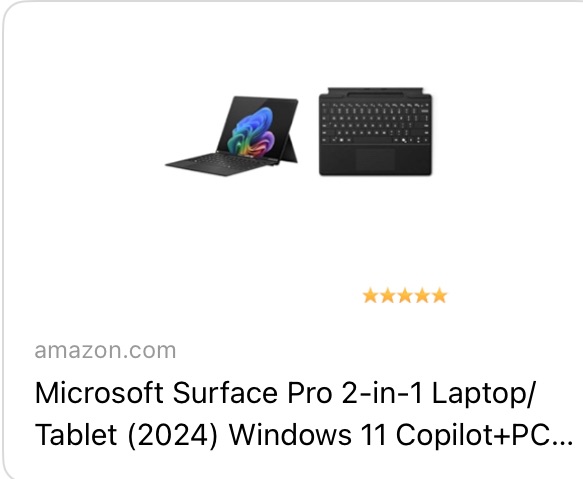Select the first gold rating star

tap(370, 296)
